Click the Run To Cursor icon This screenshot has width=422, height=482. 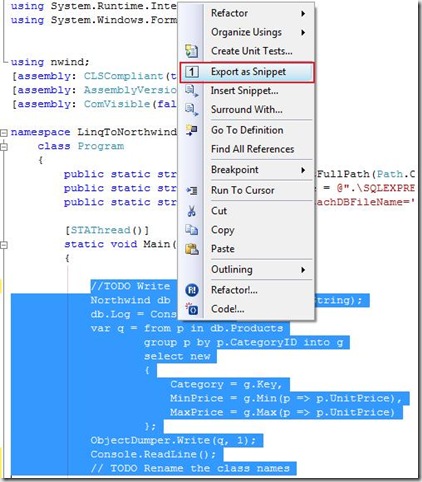[192, 190]
